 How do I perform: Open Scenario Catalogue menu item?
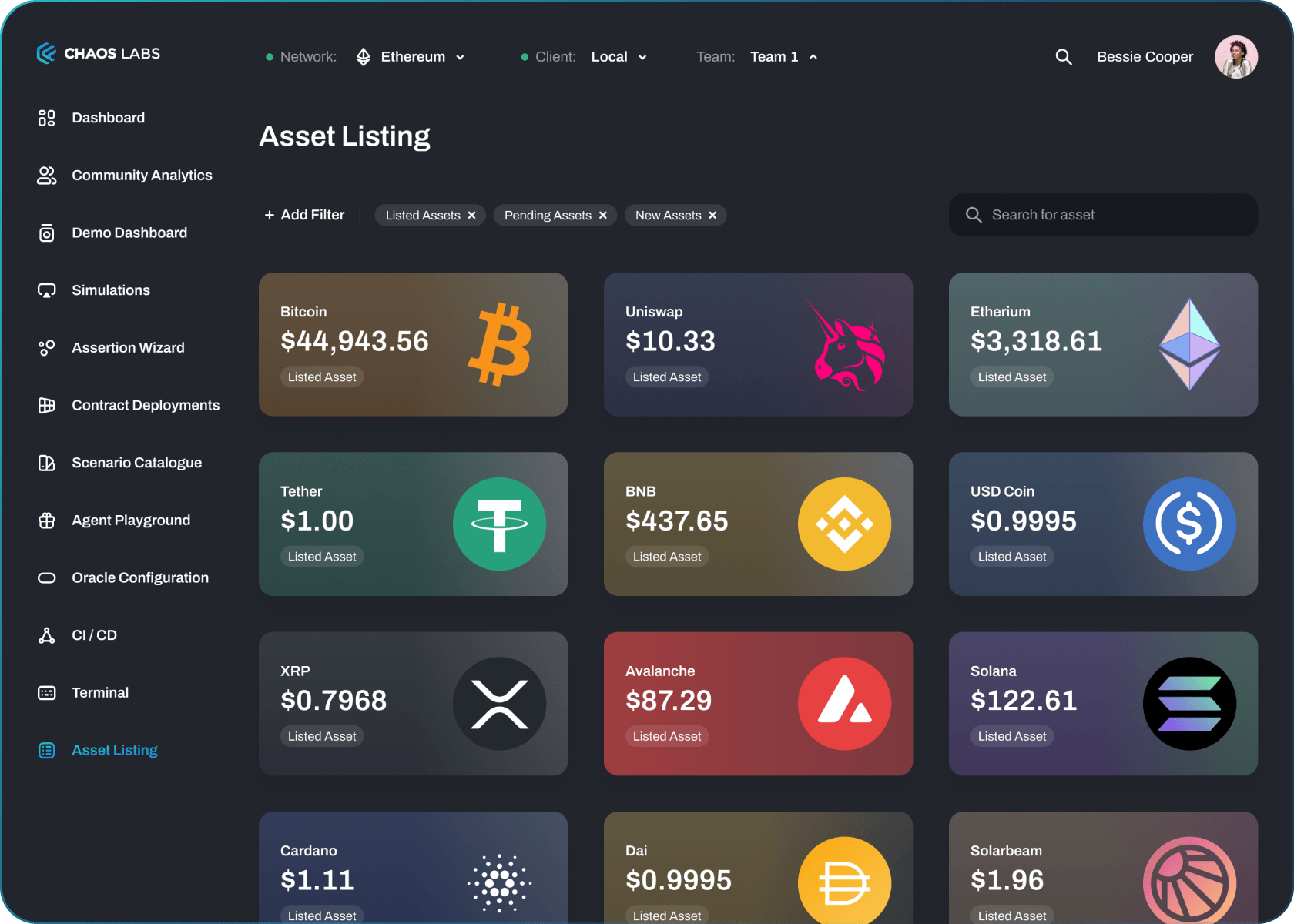coord(137,463)
